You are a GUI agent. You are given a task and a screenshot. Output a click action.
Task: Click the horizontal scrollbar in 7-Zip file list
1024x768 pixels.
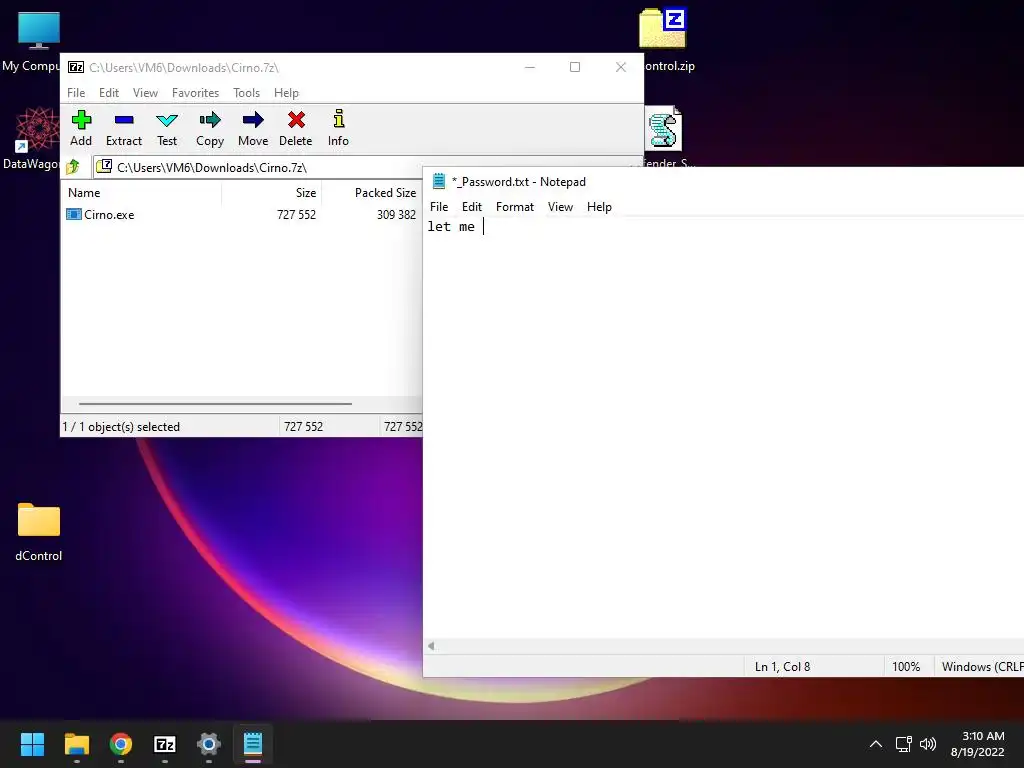(x=215, y=404)
